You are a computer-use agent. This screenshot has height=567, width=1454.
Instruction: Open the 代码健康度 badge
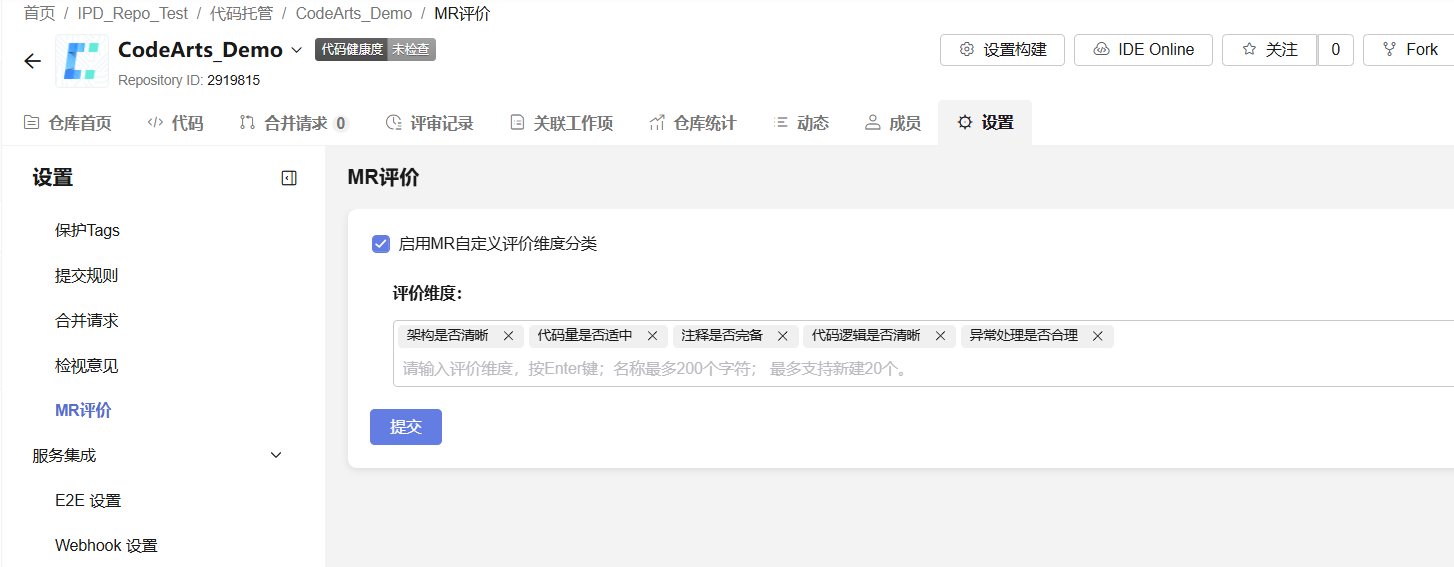pos(375,49)
